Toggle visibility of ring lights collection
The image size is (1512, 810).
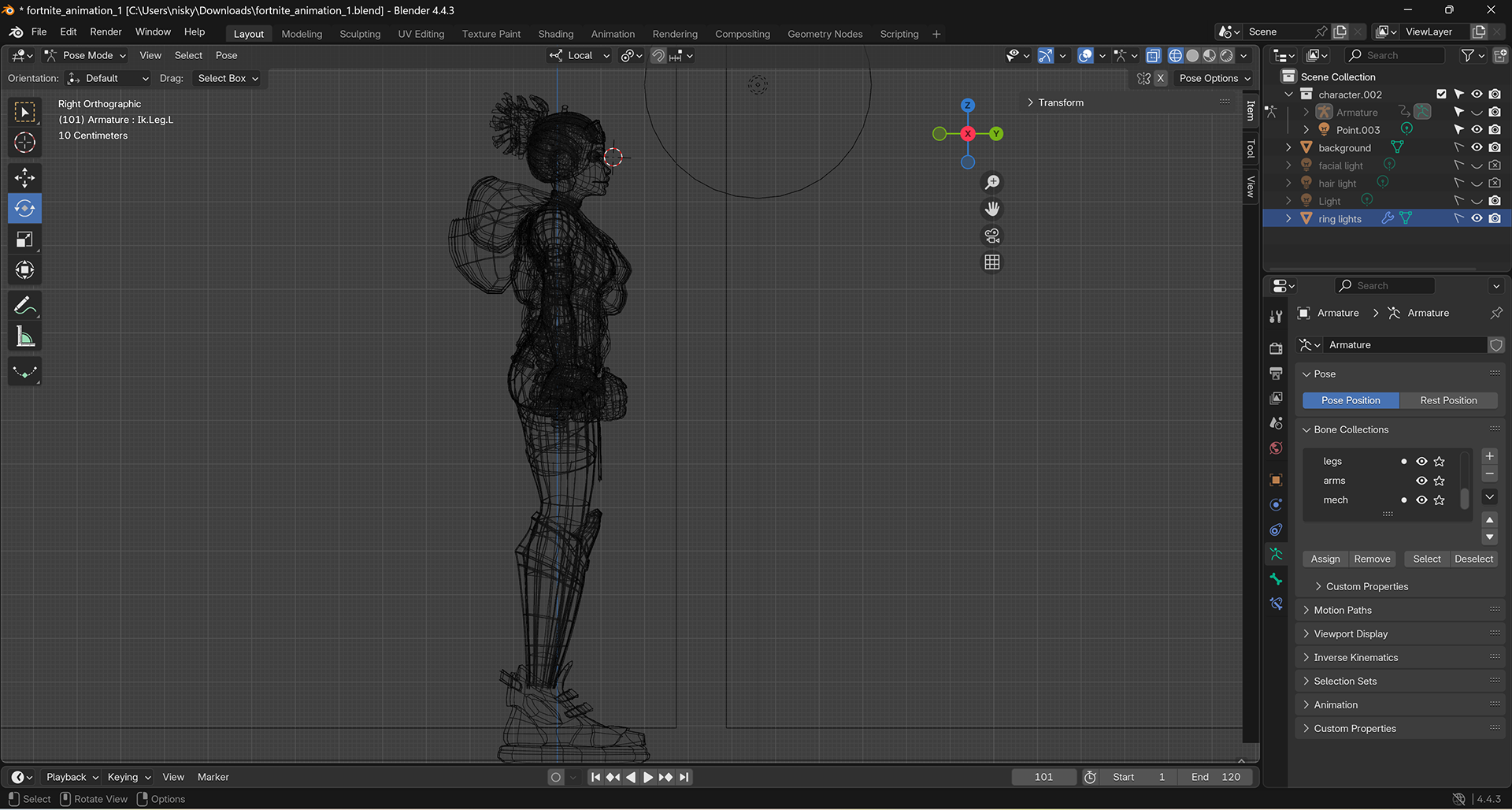1477,218
